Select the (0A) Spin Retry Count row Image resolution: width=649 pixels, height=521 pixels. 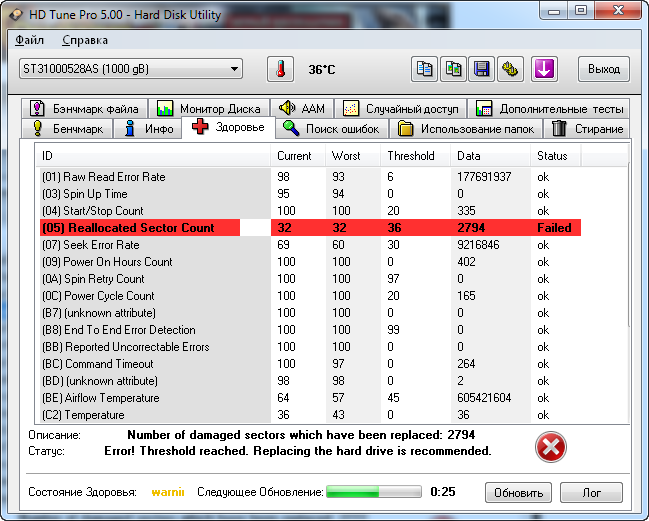[x=310, y=279]
